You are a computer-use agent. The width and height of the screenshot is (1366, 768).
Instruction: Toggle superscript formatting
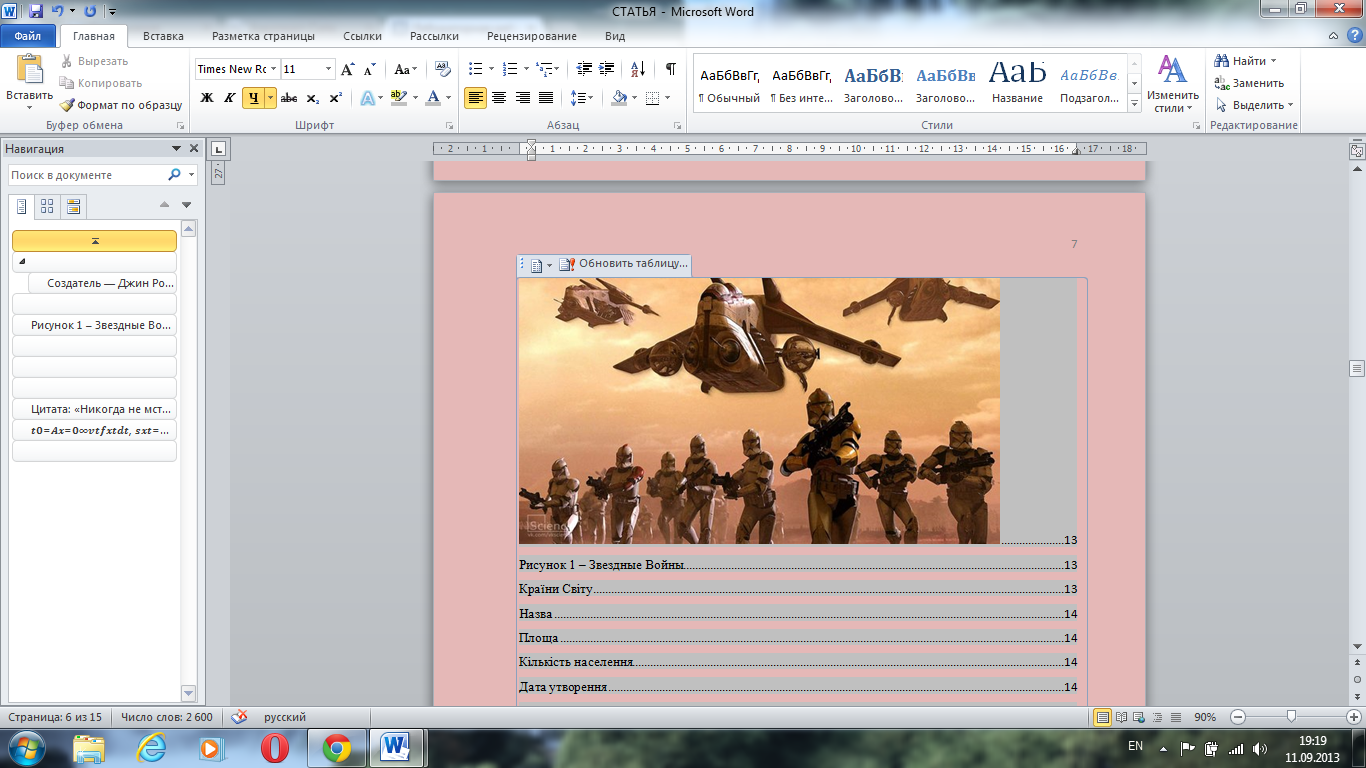(335, 98)
